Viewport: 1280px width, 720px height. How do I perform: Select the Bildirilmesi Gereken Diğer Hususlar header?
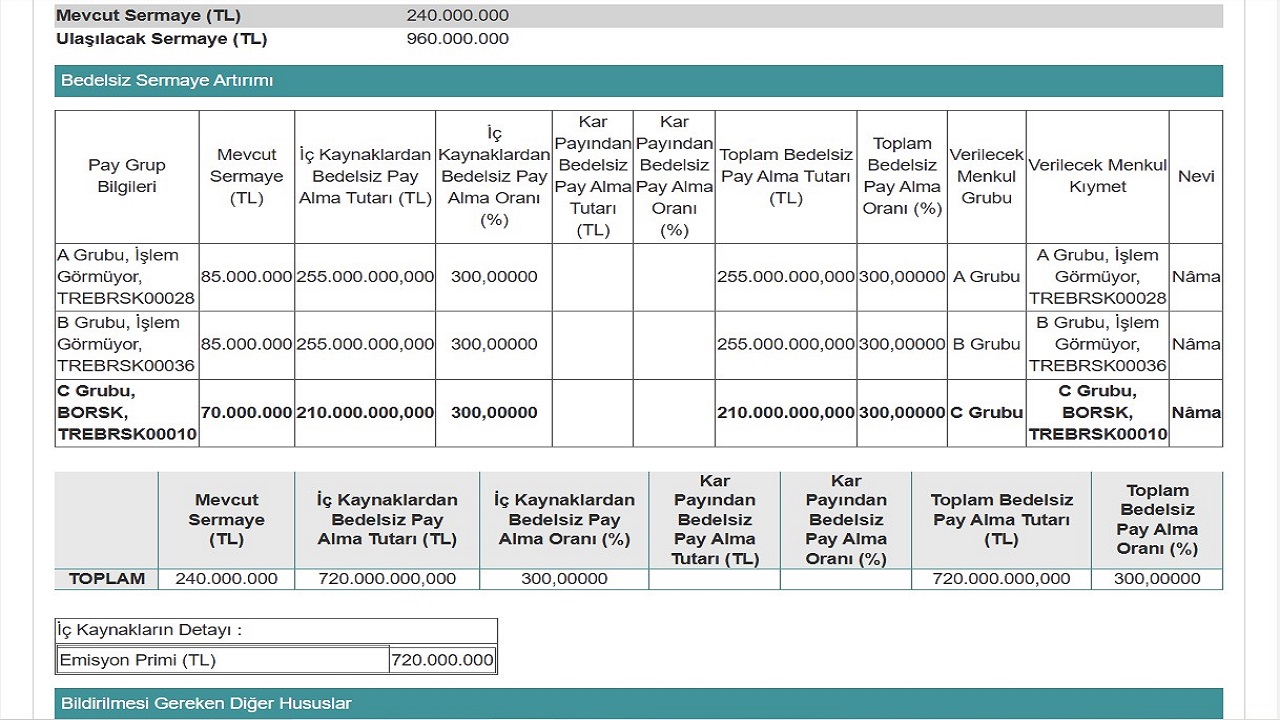(x=206, y=703)
